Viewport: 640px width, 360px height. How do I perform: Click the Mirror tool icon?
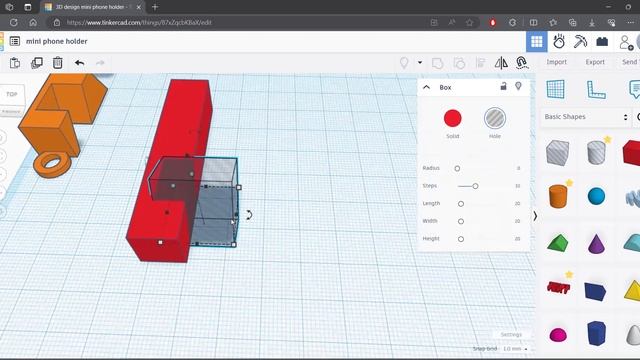pos(501,63)
